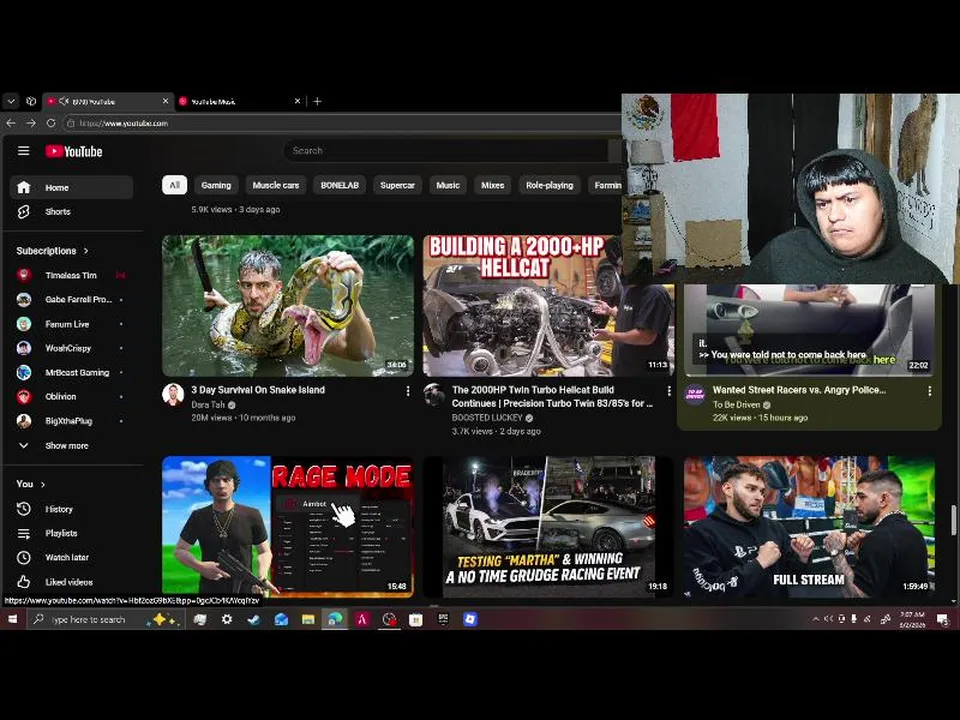
Task: Select the Muscle cars filter chip
Action: coord(276,185)
